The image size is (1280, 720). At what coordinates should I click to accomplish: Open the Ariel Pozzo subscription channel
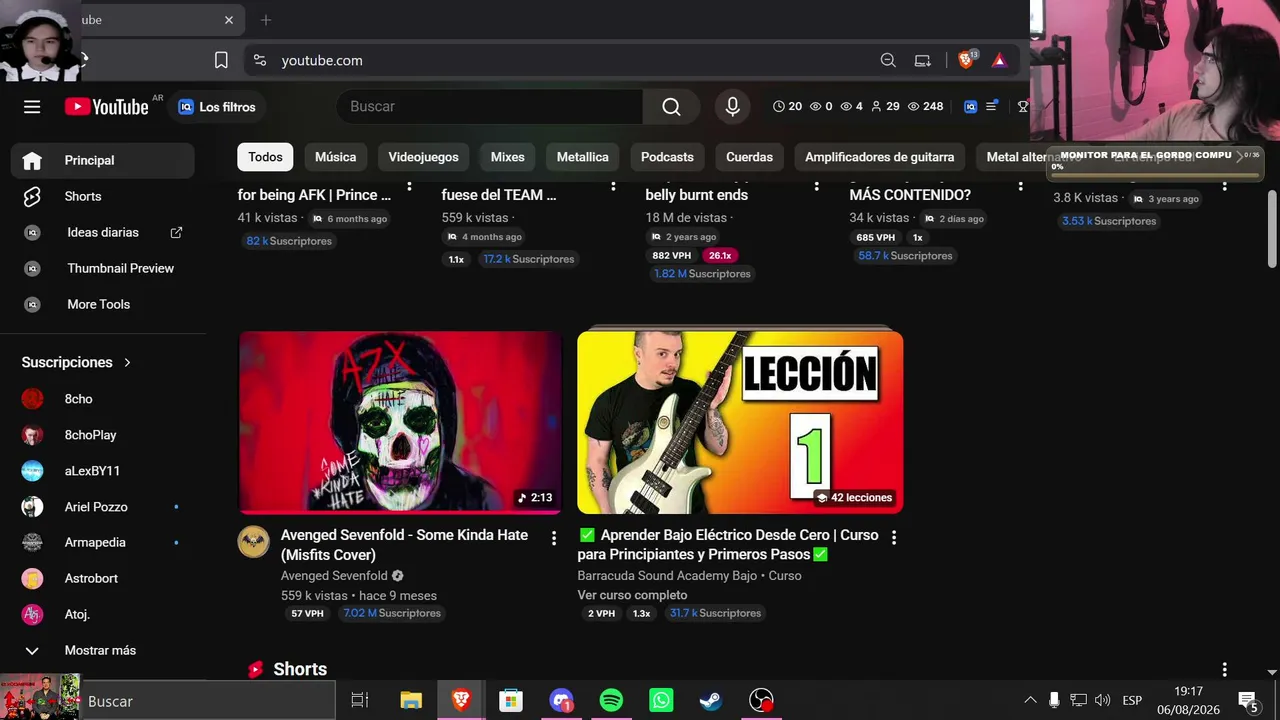point(103,507)
